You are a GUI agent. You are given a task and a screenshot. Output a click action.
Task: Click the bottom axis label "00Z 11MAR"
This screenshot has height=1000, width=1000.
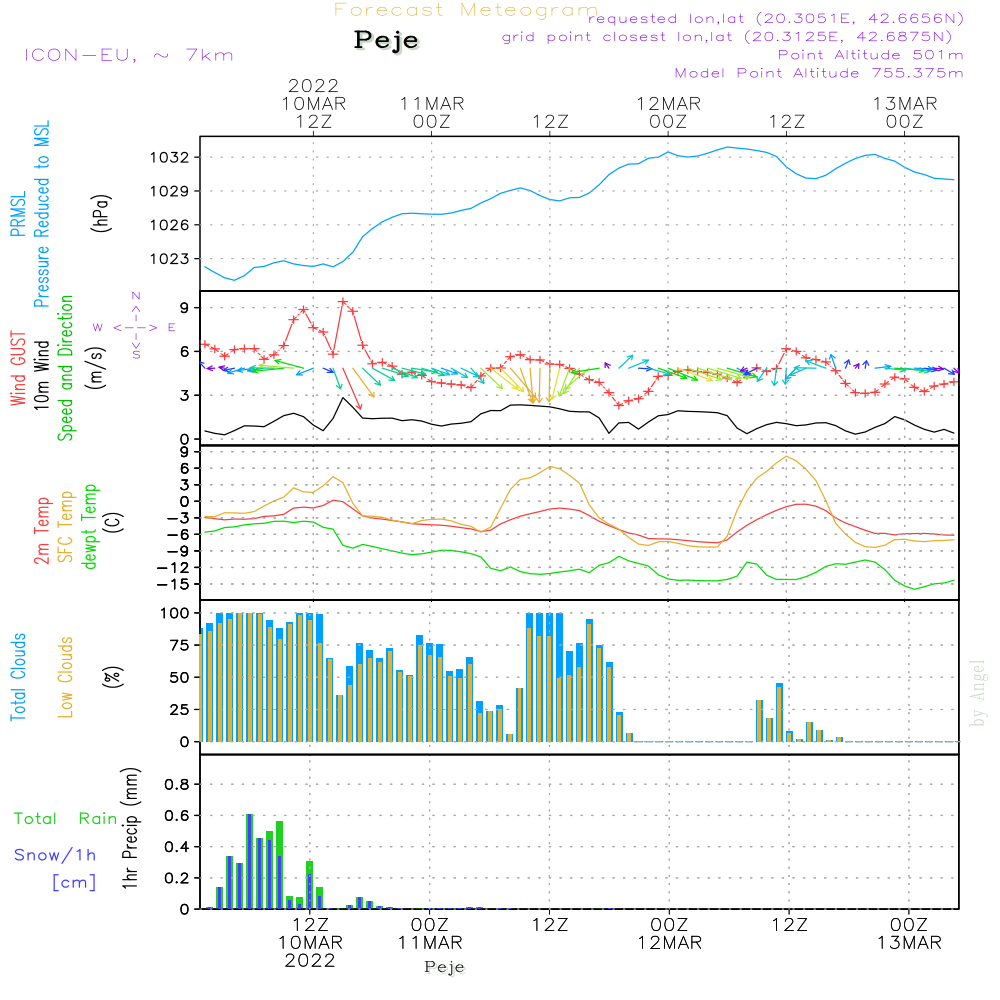pyautogui.click(x=430, y=934)
